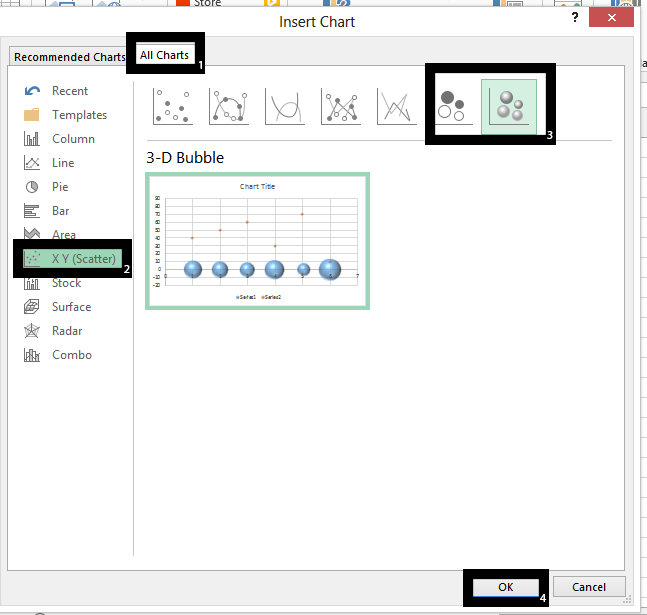Select the flat Bubble chart subtype
The image size is (647, 615).
coord(453,106)
